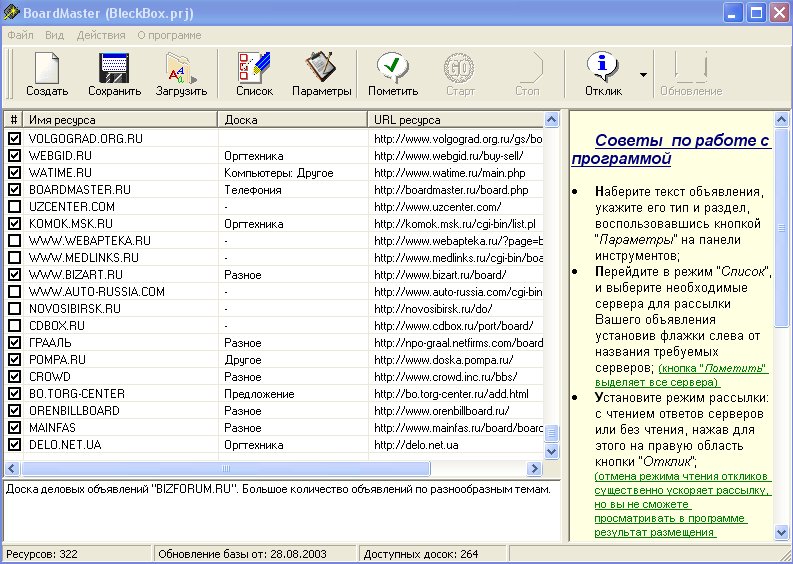Uncheck the BOARDMASTER.RU checkbox
This screenshot has height=564, width=793.
tap(14, 189)
